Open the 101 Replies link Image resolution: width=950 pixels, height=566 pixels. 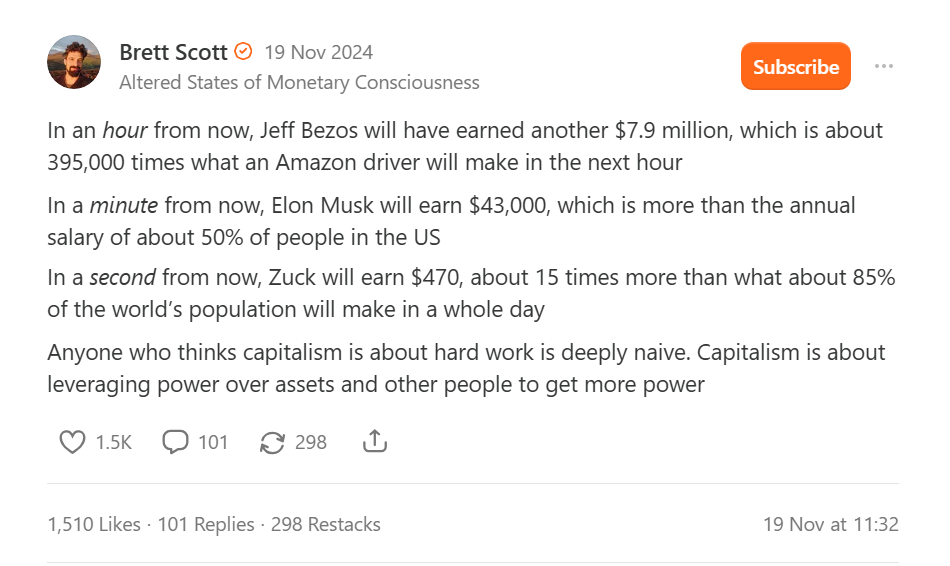tap(206, 524)
